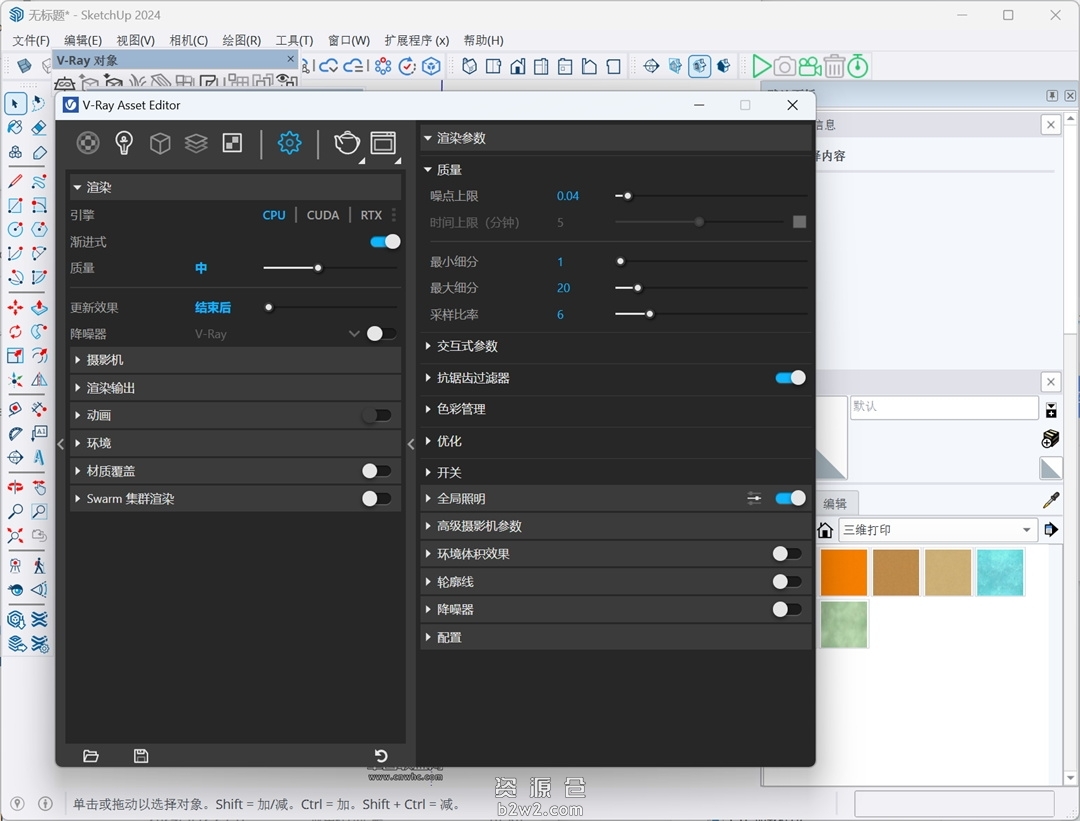Switch the render engine to CUDA

[x=322, y=214]
